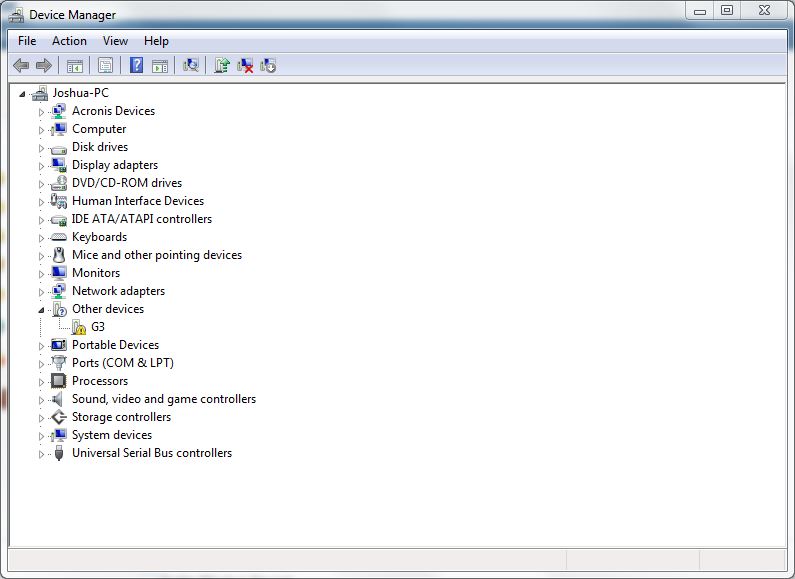
Task: Click the Uninstall device red X icon
Action: (x=245, y=65)
